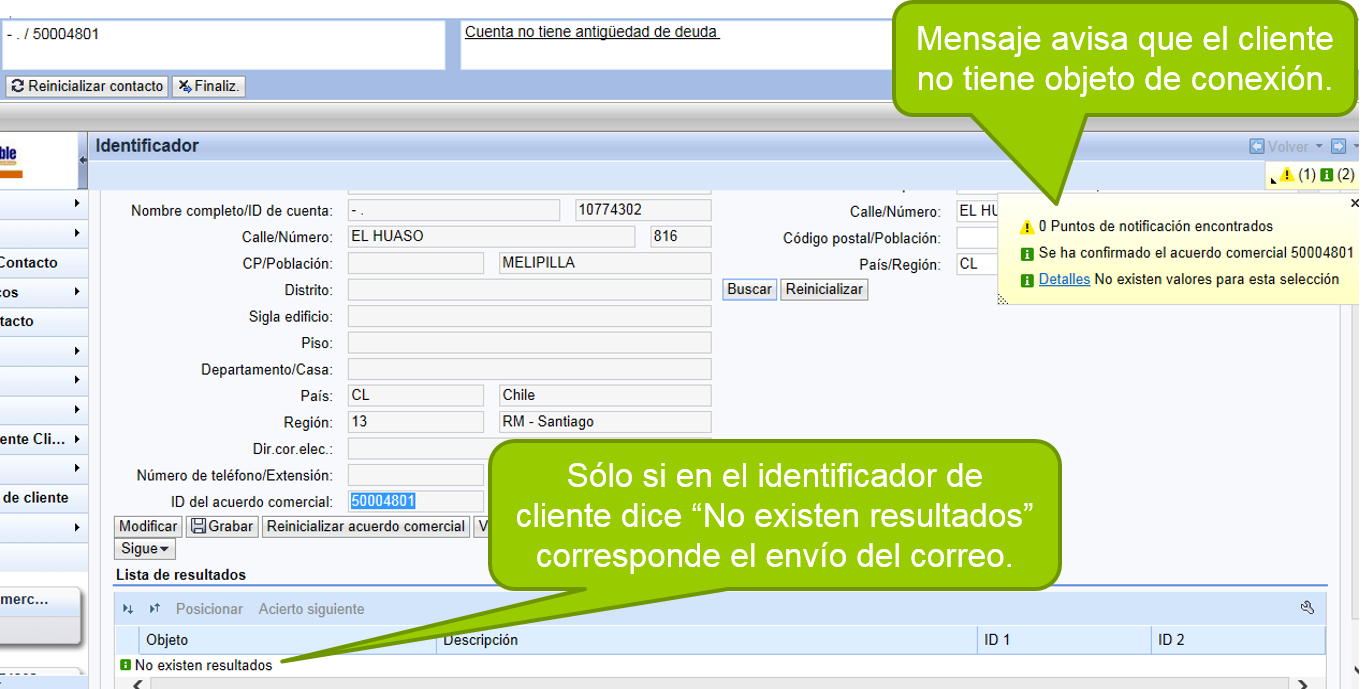The height and width of the screenshot is (689, 1364).
Task: Click the Buscar button
Action: [749, 289]
